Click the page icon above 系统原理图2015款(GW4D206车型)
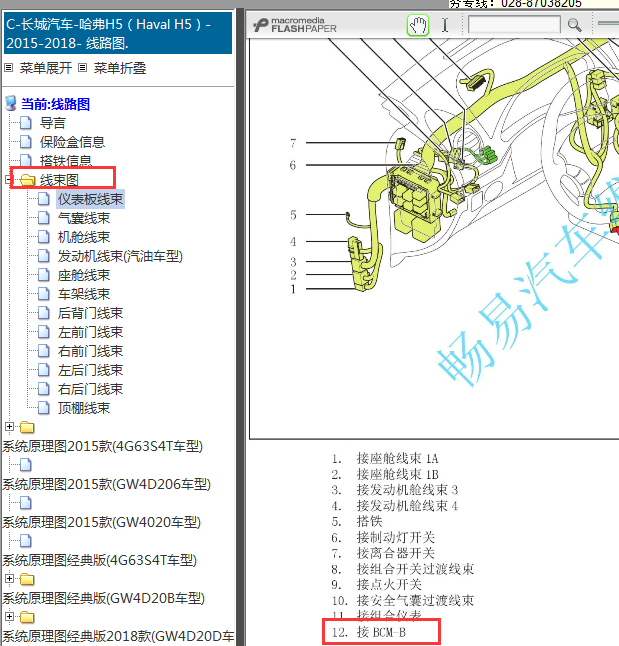 click(26, 465)
